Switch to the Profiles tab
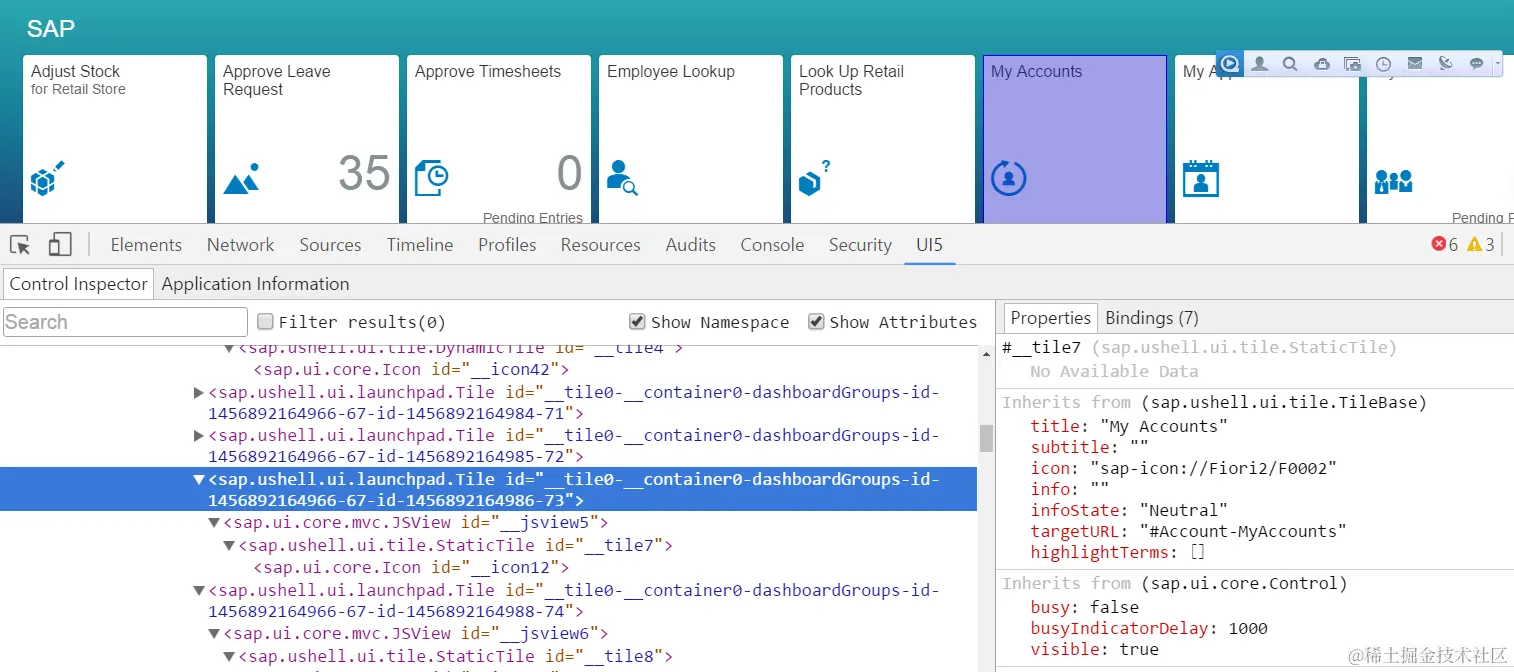This screenshot has width=1514, height=672. 507,245
